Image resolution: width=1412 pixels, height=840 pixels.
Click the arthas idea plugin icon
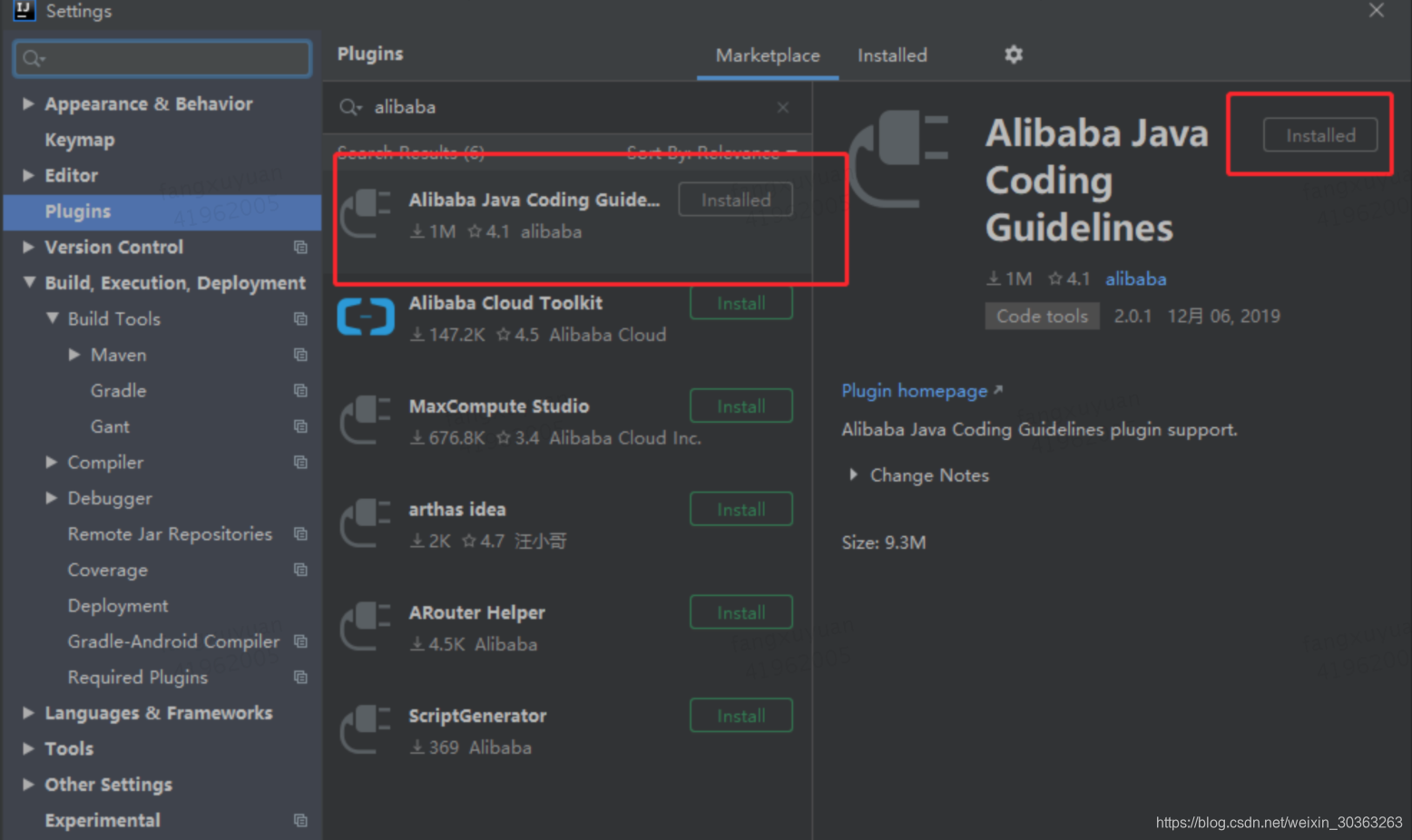366,523
